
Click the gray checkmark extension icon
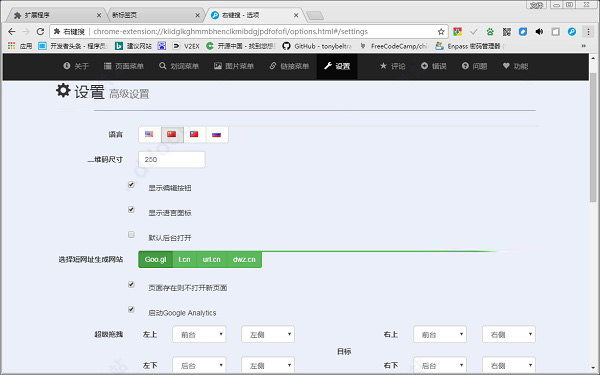point(474,32)
